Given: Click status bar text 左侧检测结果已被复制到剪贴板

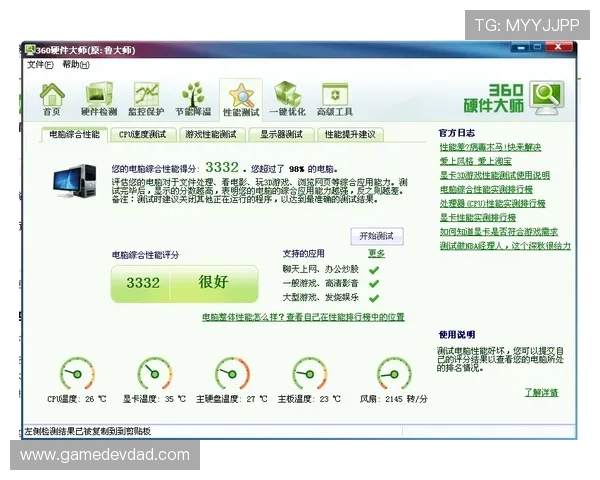Looking at the screenshot, I should pyautogui.click(x=88, y=431).
